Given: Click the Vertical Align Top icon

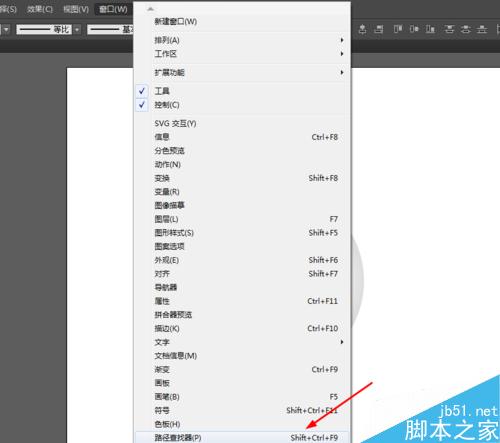Looking at the screenshot, I should tap(398, 29).
